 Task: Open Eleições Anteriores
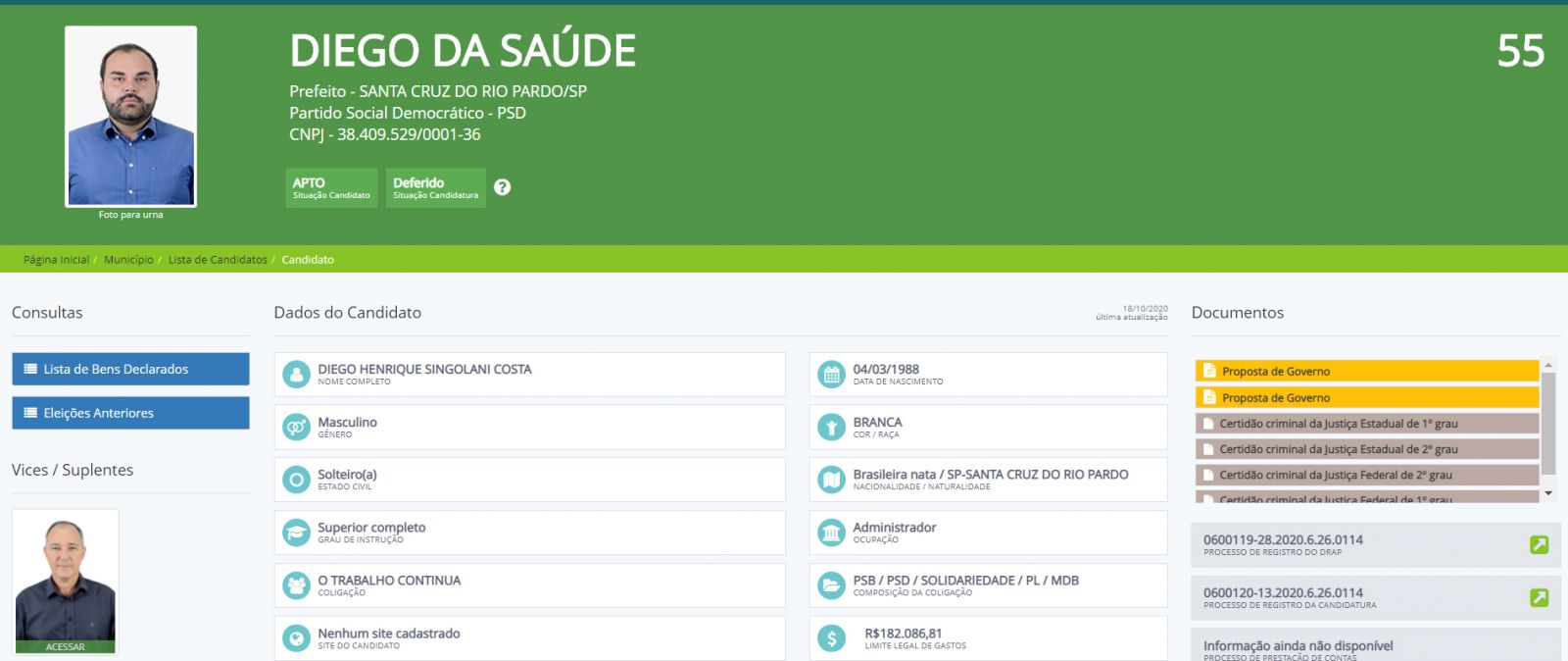point(130,413)
